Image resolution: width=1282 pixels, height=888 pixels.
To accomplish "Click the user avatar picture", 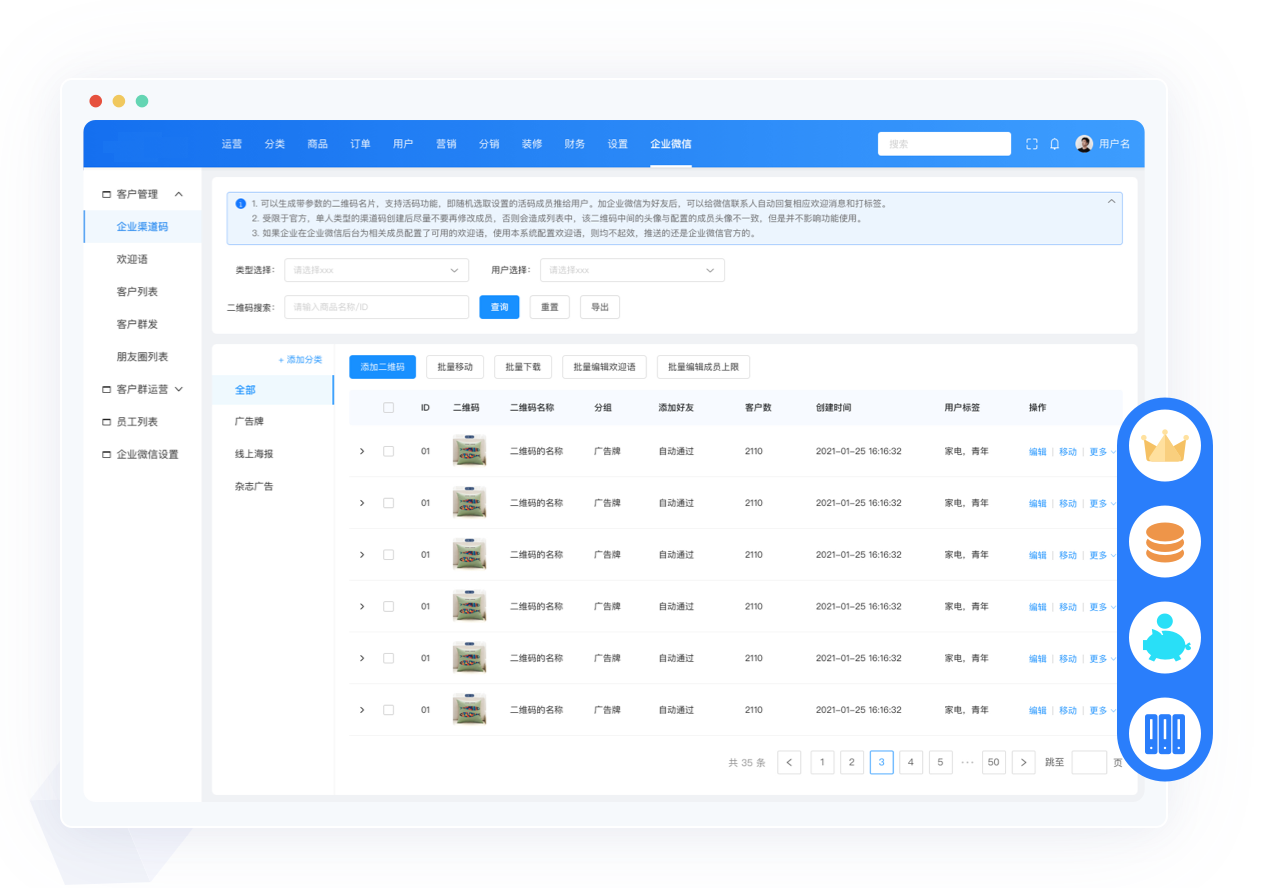I will point(1084,144).
